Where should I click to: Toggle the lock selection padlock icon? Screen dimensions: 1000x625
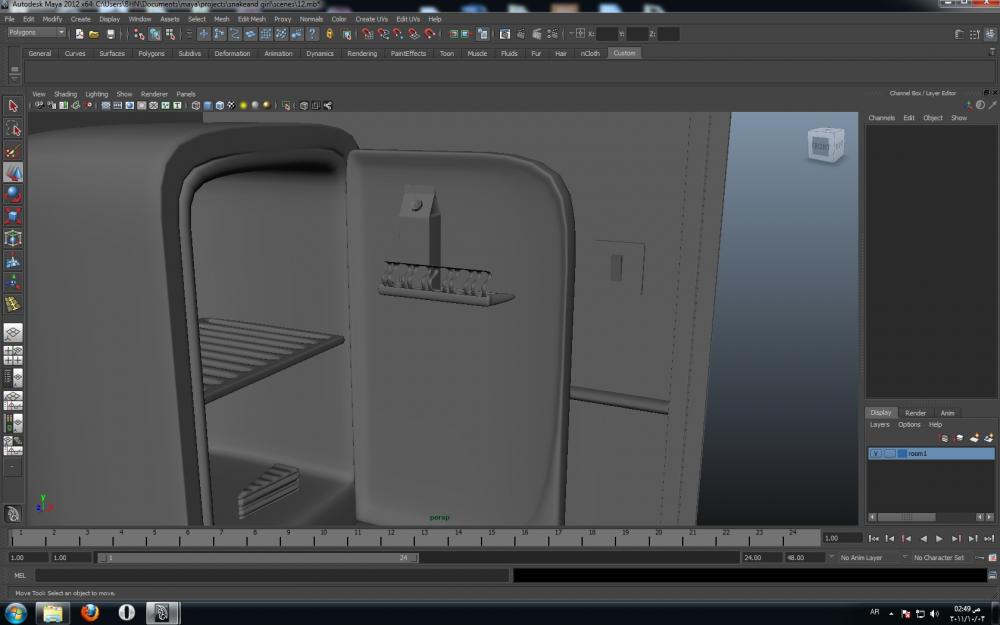pyautogui.click(x=329, y=34)
